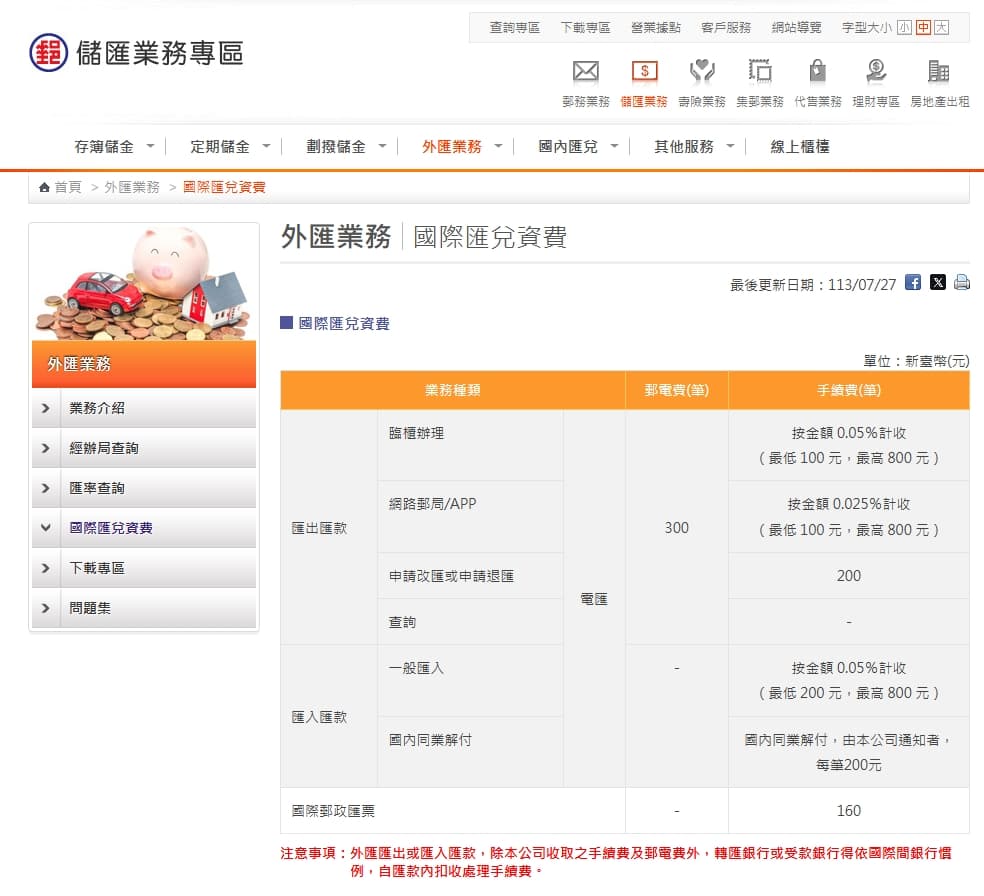This screenshot has height=896, width=984.
Task: Click the 電匯 table cell
Action: click(x=594, y=599)
